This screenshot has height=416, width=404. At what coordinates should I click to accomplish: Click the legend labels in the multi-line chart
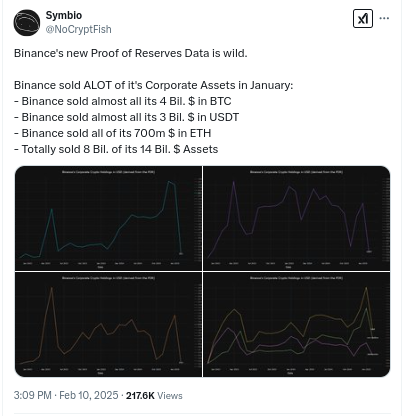pos(372,341)
